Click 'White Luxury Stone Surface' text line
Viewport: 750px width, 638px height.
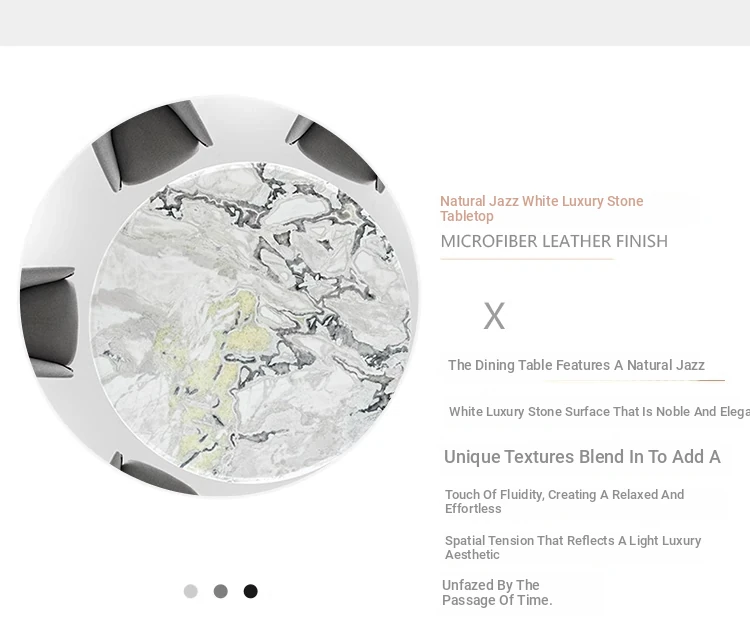tap(599, 411)
